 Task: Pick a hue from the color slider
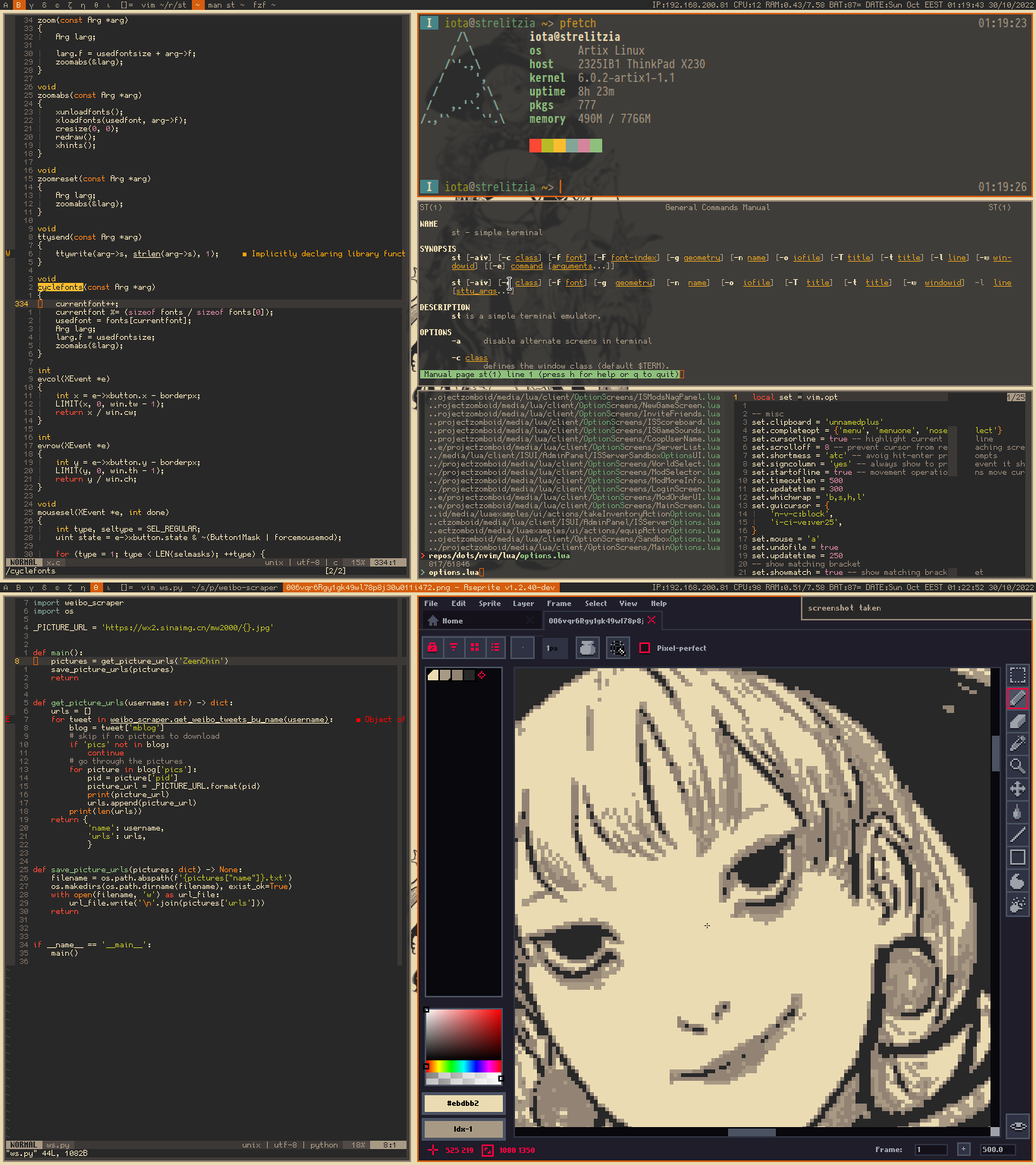pyautogui.click(x=463, y=1067)
